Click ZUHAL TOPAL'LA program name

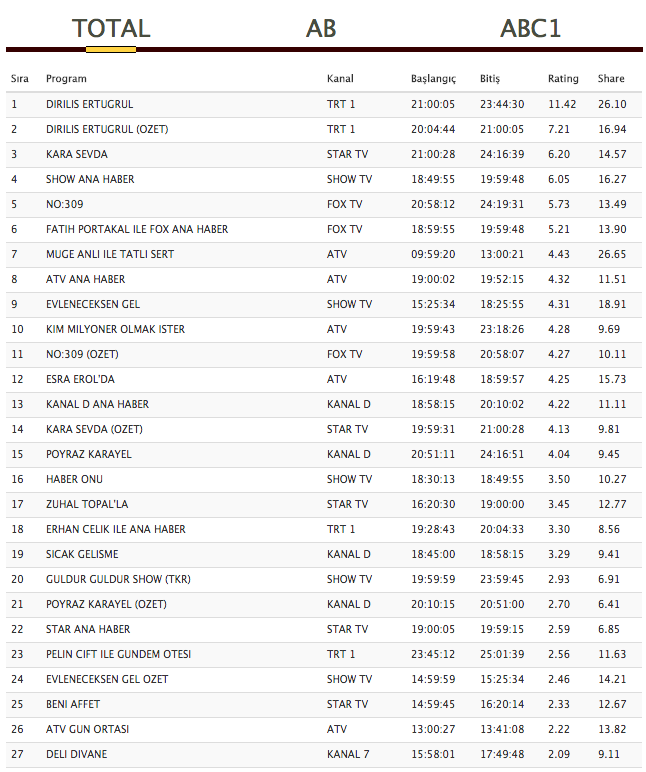coord(87,504)
